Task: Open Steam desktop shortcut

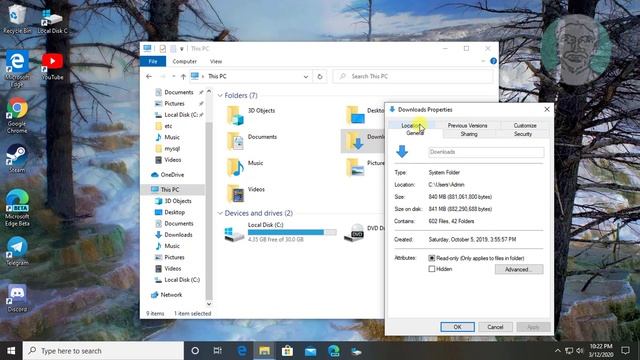Action: click(x=17, y=158)
